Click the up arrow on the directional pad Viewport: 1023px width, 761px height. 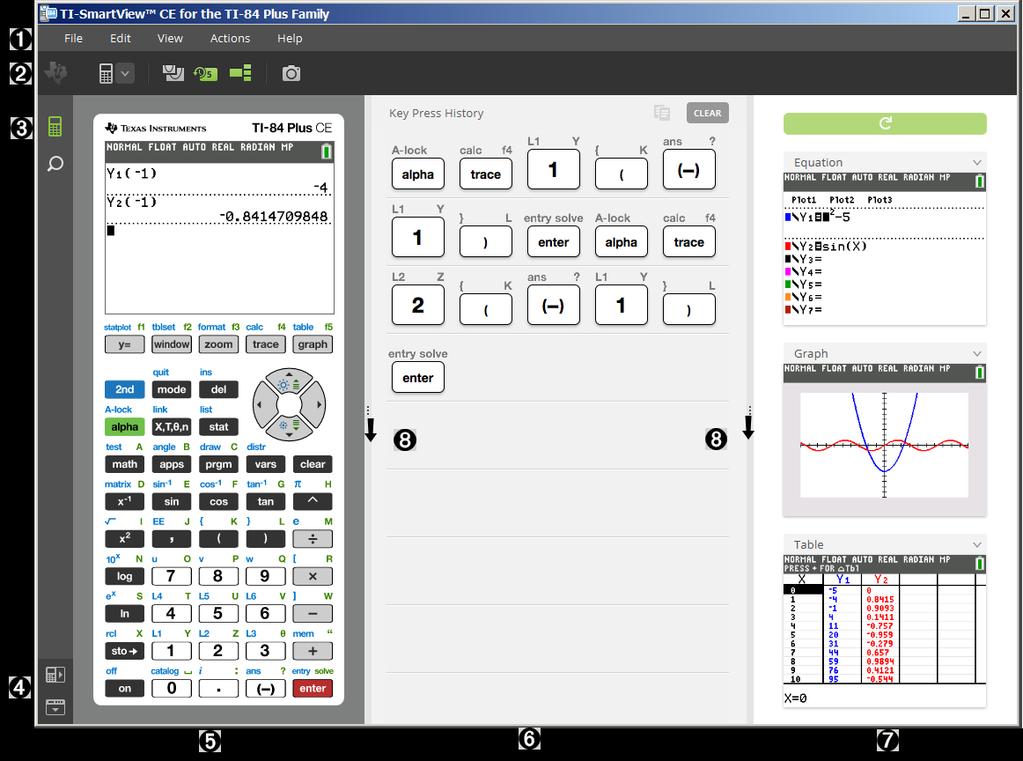289,382
